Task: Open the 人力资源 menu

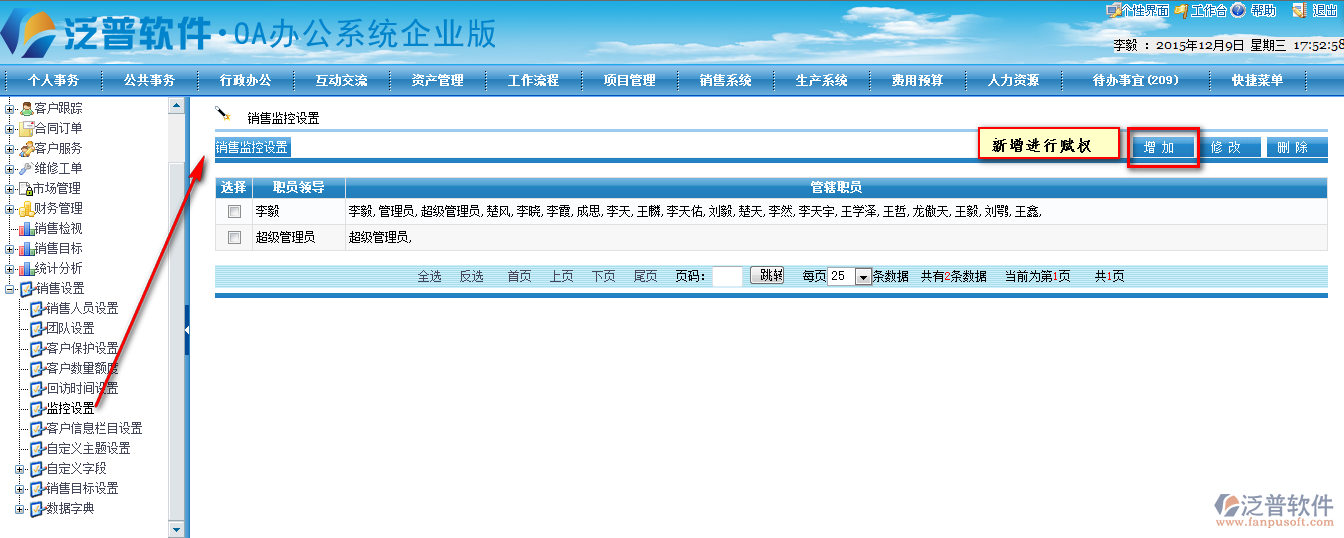Action: tap(1013, 80)
